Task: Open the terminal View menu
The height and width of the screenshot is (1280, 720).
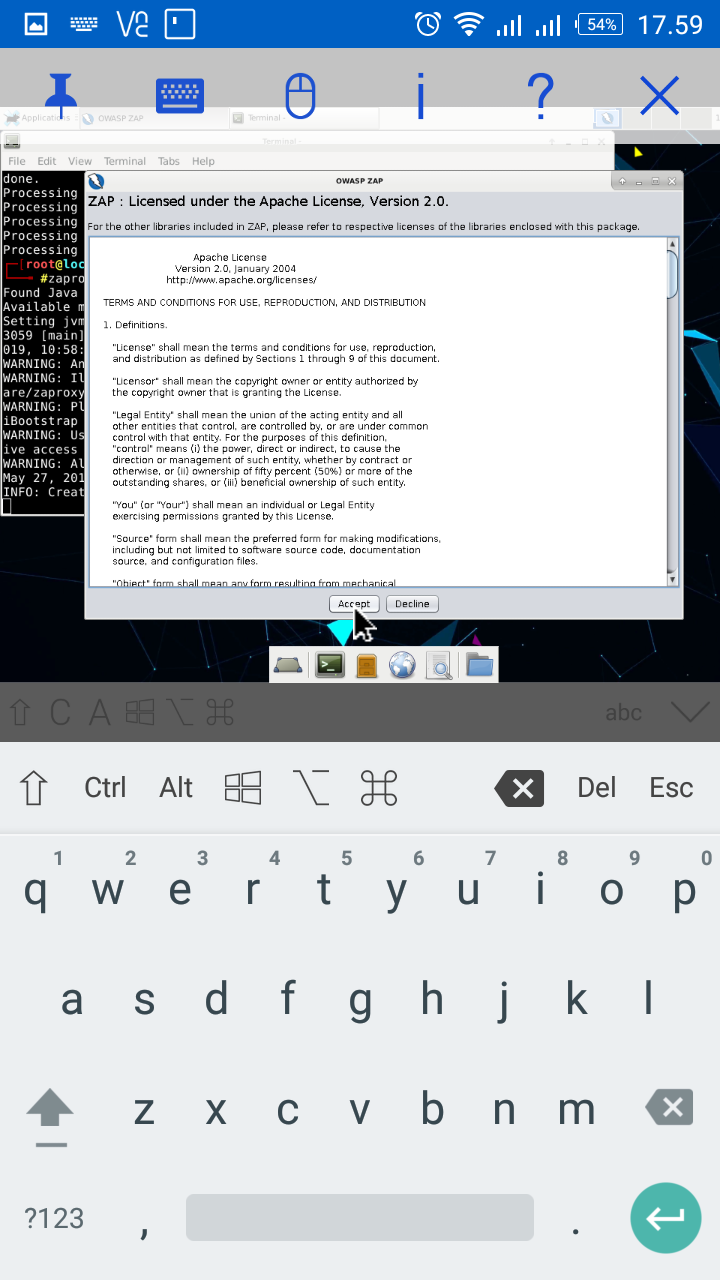Action: click(x=80, y=161)
